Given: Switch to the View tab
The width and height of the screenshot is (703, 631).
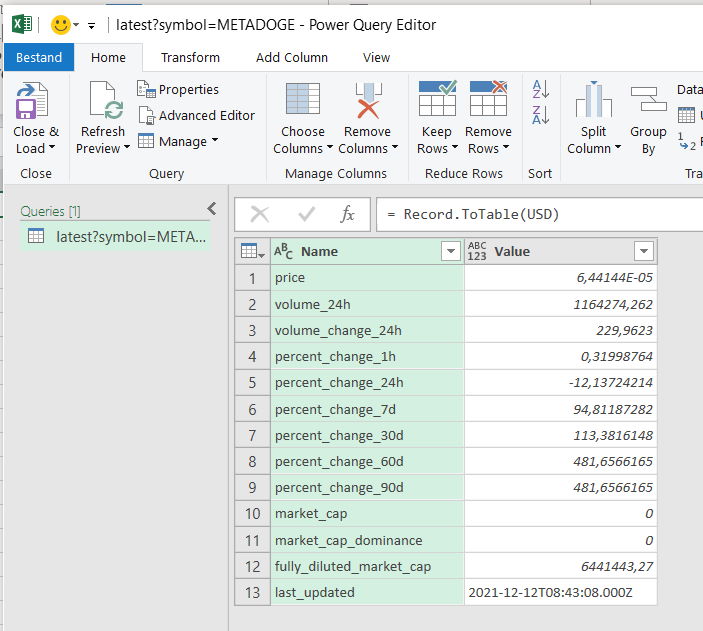Looking at the screenshot, I should [377, 57].
